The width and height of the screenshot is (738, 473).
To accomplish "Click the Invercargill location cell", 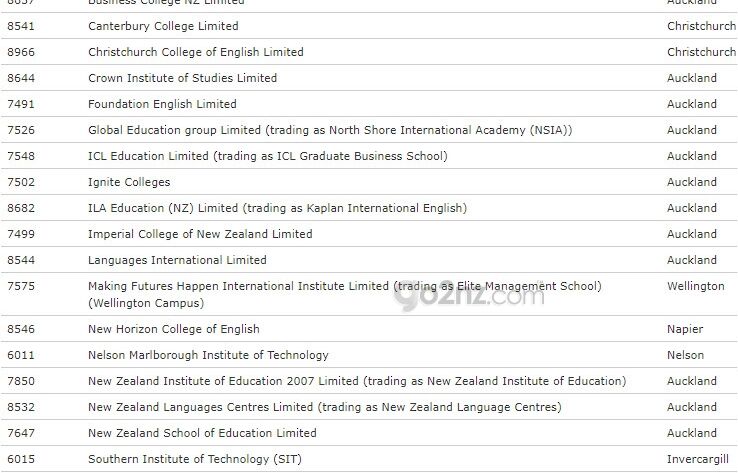I will 700,459.
